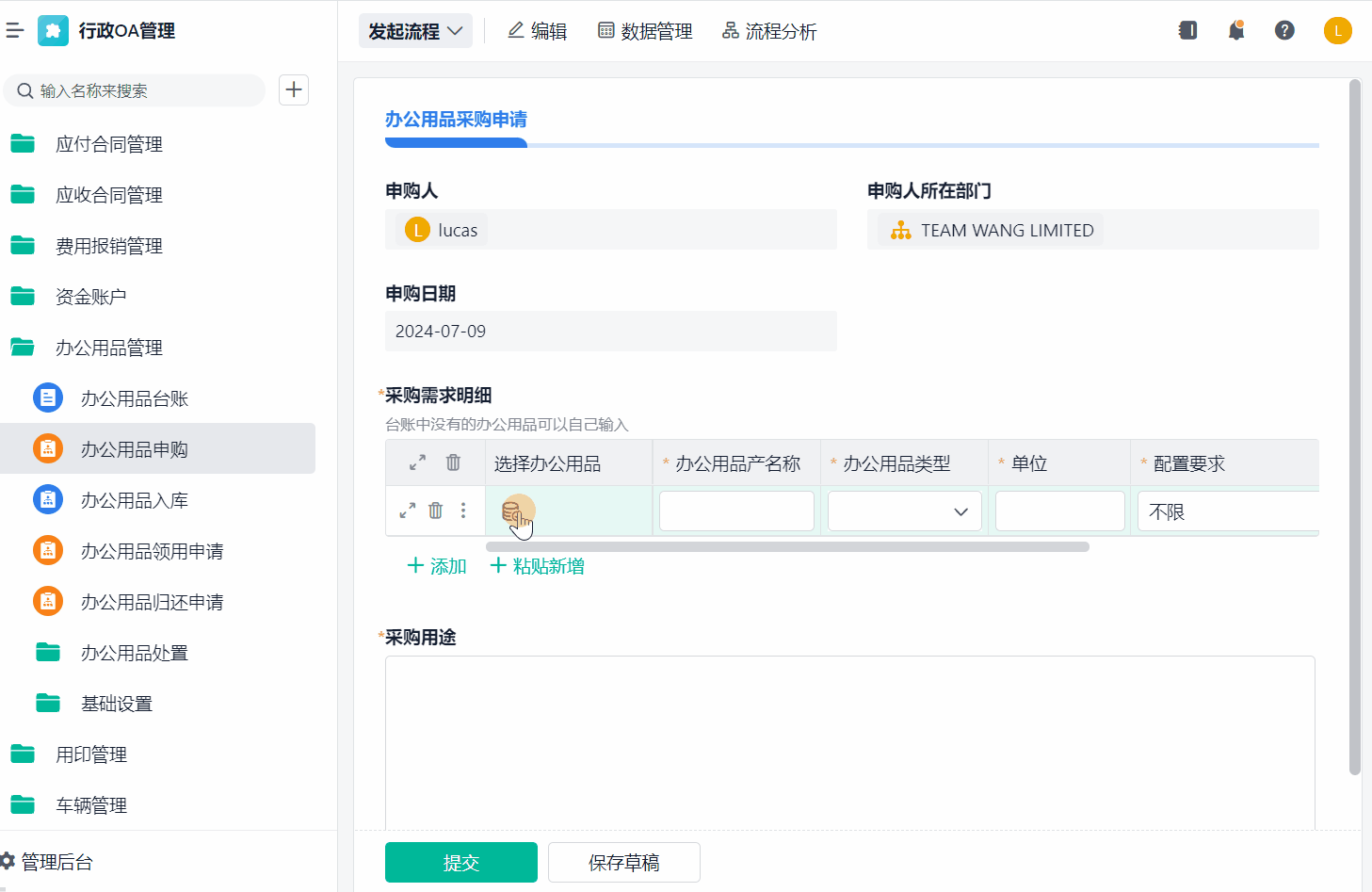Viewport: 1372px width, 892px height.
Task: Open the help question mark icon
Action: click(1283, 31)
